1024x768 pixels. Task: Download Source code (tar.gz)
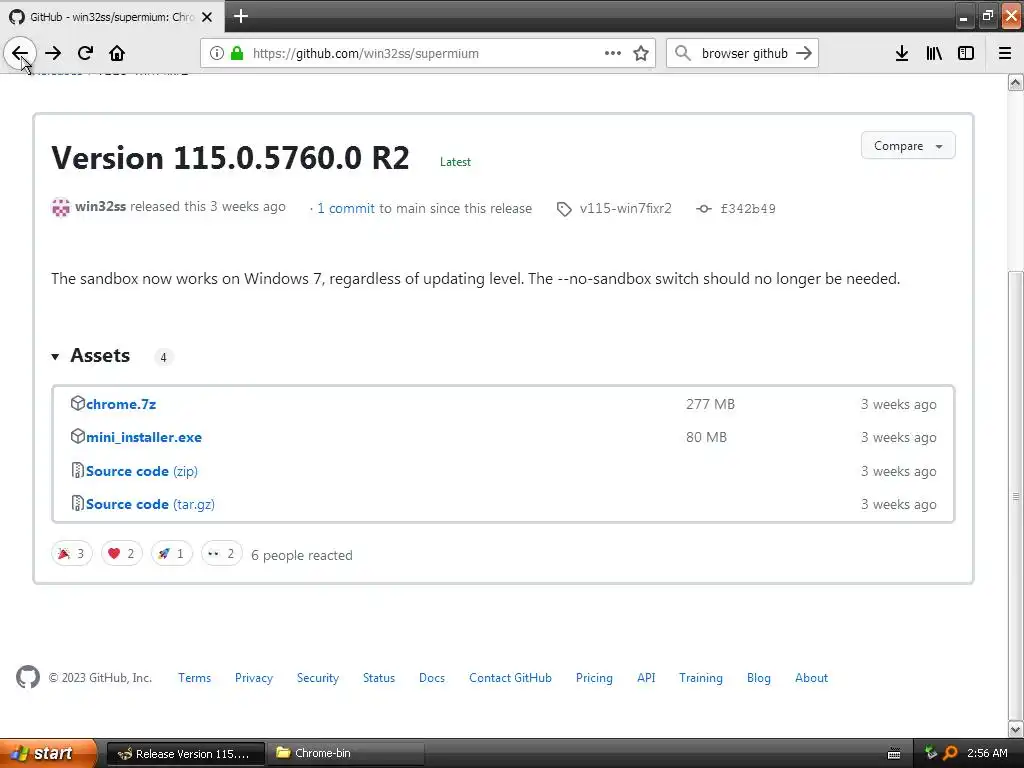click(150, 504)
